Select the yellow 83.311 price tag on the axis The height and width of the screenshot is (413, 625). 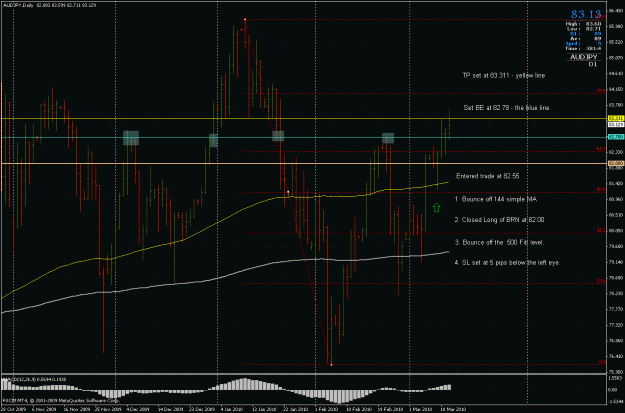(x=616, y=118)
